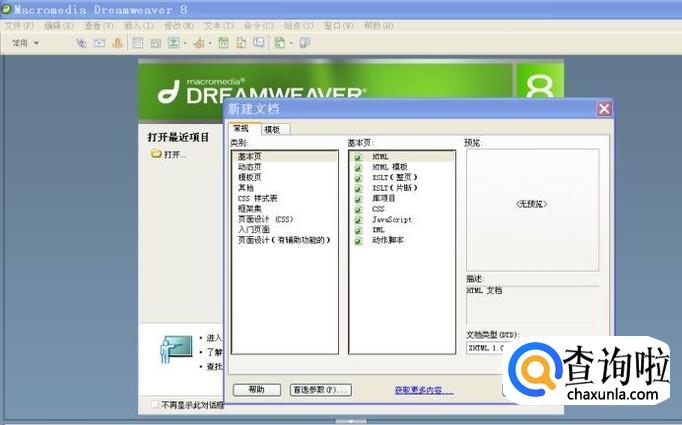Open the 站点(S) menu
The height and width of the screenshot is (425, 682).
pos(298,26)
